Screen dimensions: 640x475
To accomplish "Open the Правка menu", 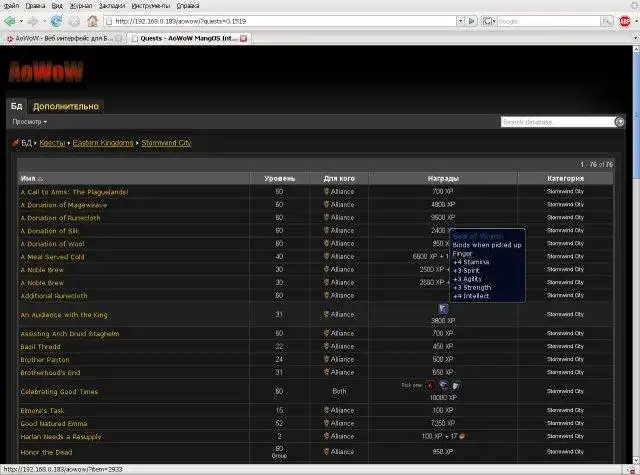I will pos(36,6).
